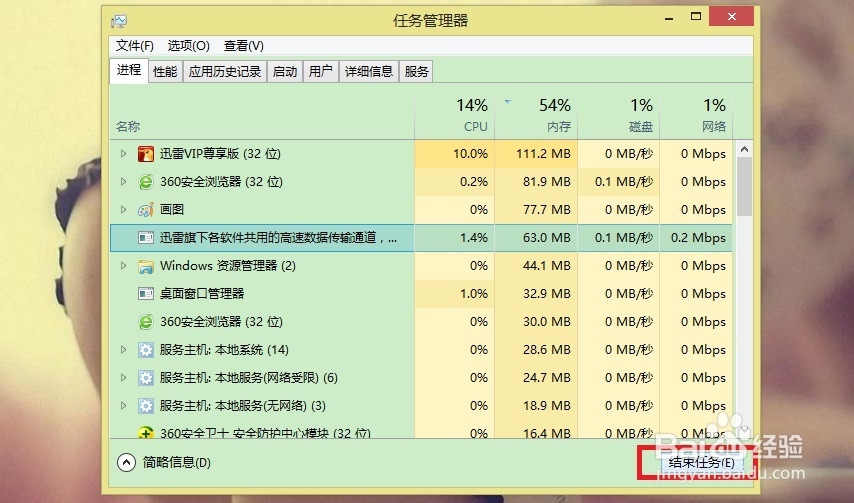Viewport: 854px width, 503px height.
Task: Click the 画图 paint palette icon
Action: [145, 210]
